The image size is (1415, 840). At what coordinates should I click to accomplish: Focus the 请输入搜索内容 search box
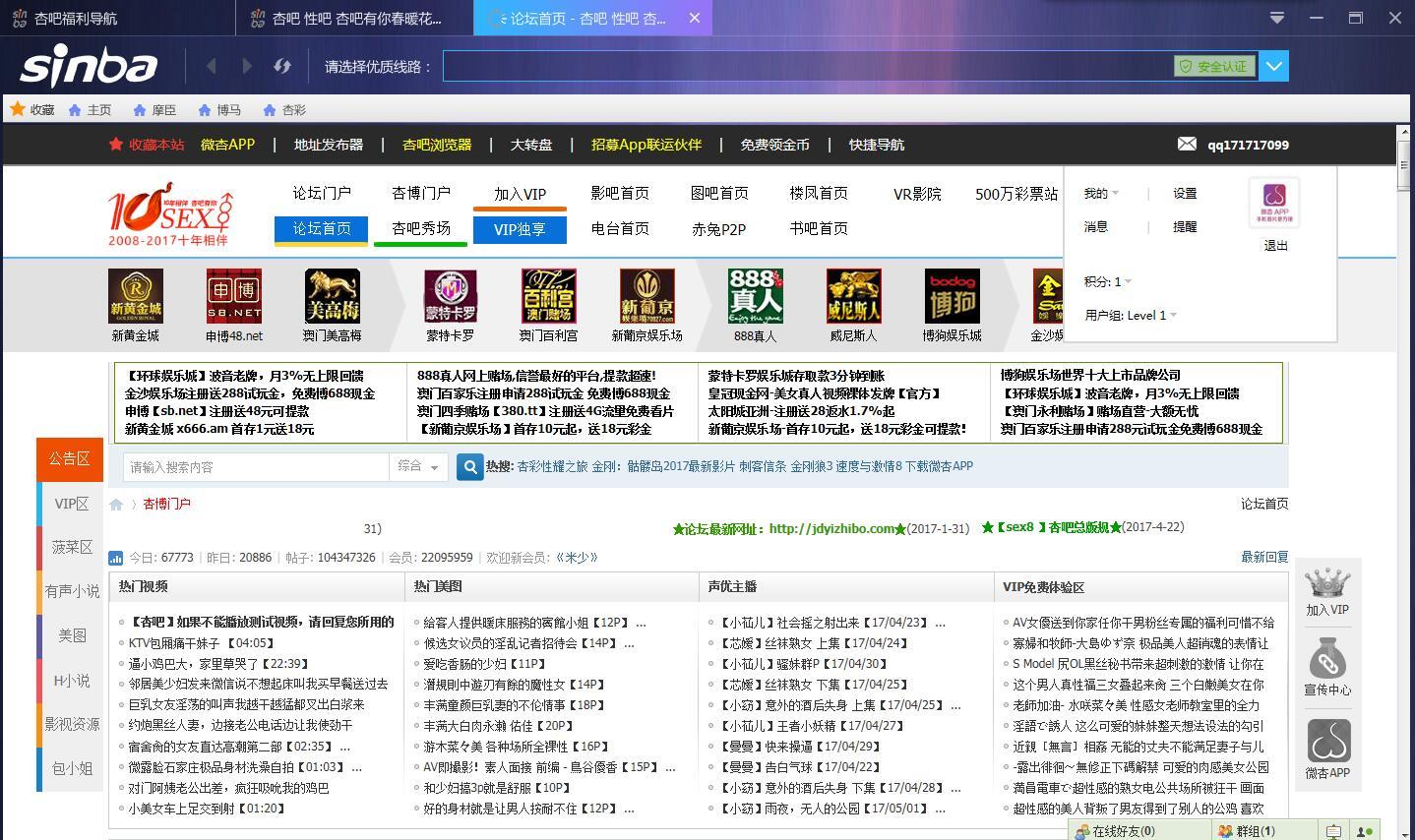[256, 467]
